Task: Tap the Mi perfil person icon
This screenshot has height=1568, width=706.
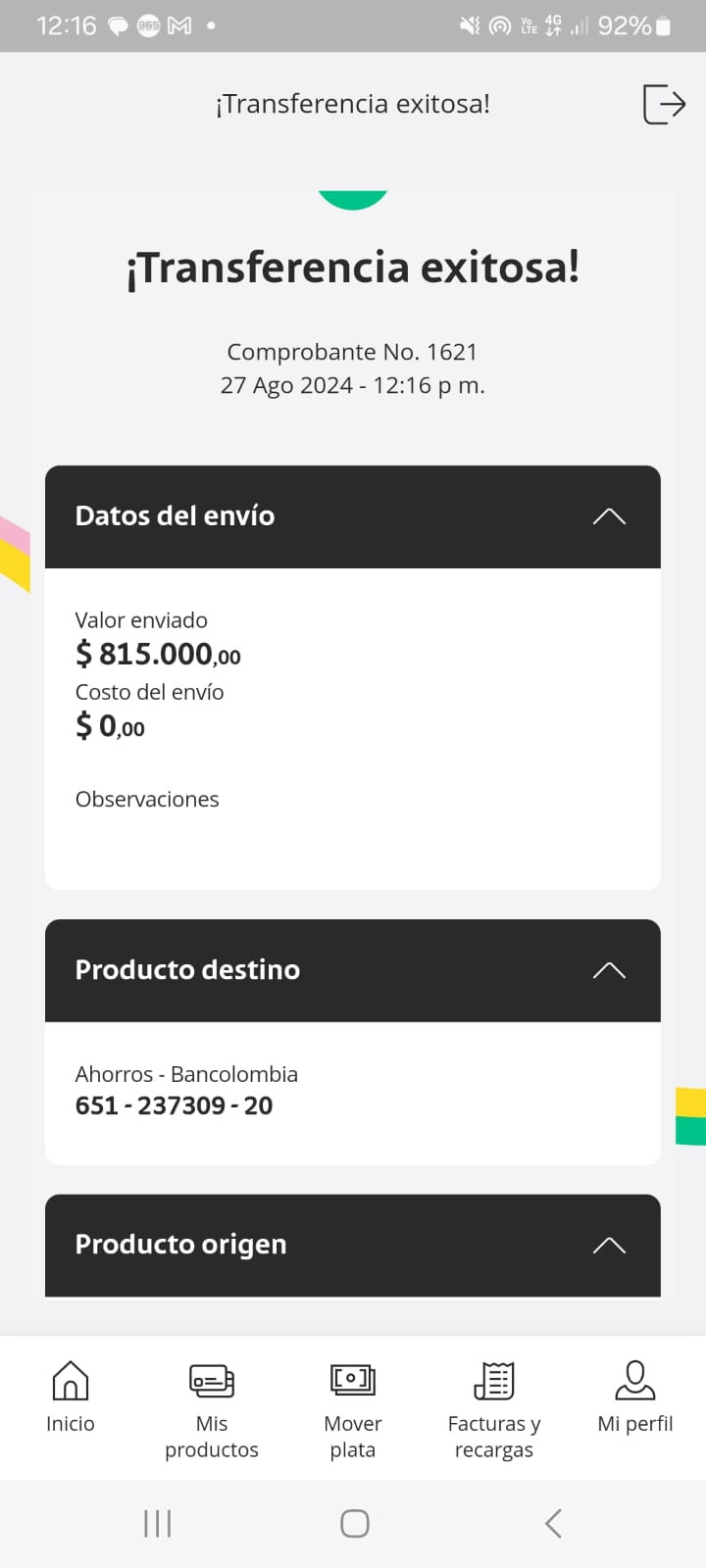Action: tap(635, 1381)
